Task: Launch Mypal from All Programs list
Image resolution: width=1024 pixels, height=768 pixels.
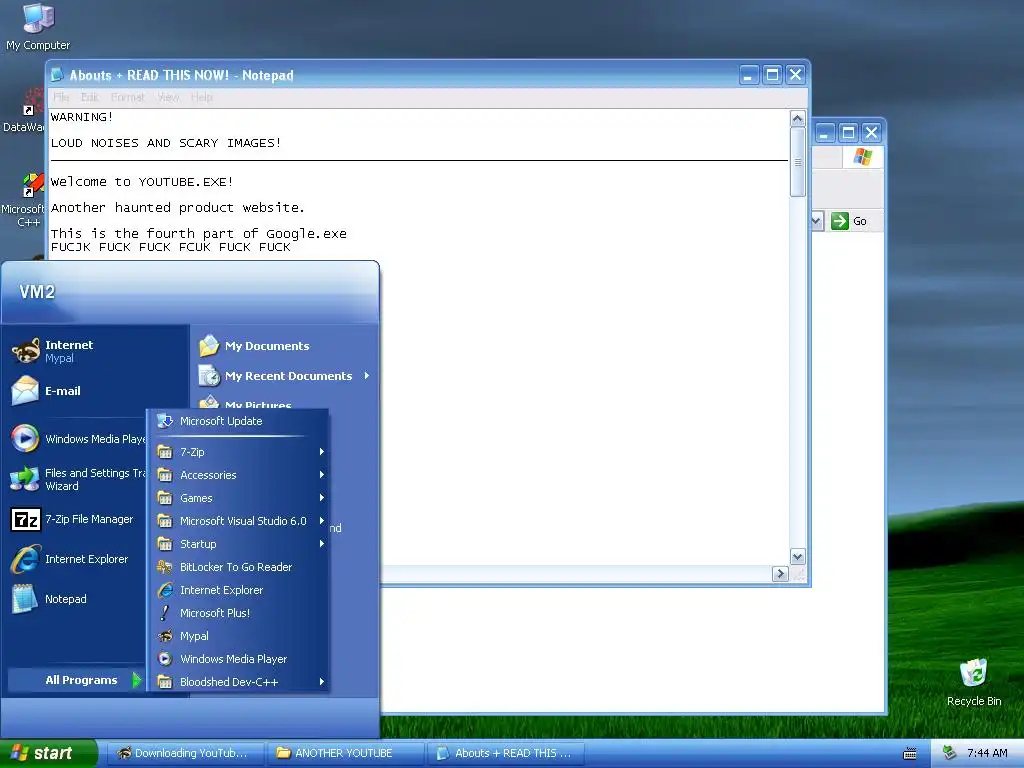Action: pyautogui.click(x=238, y=636)
